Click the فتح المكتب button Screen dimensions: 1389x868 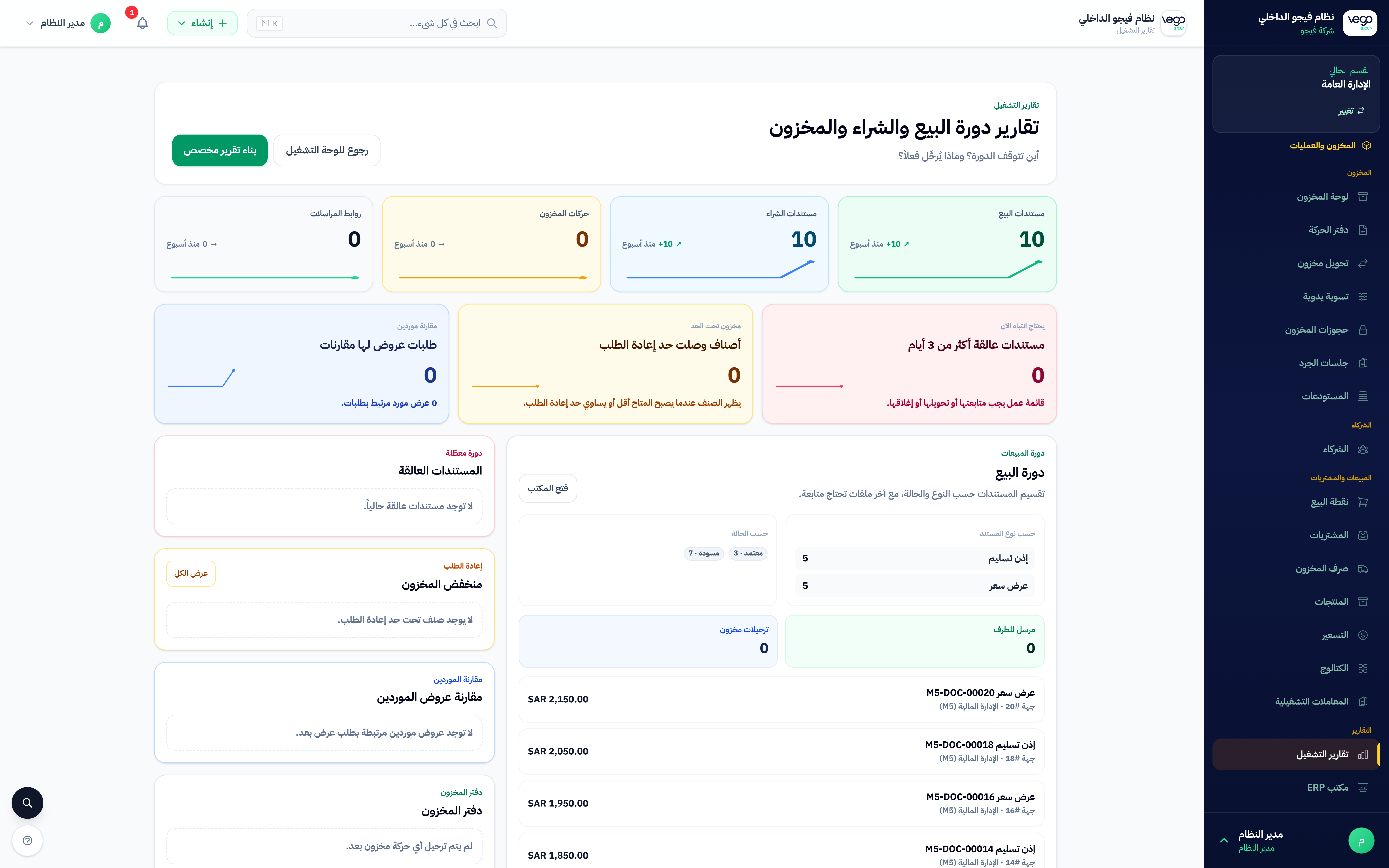pos(548,489)
